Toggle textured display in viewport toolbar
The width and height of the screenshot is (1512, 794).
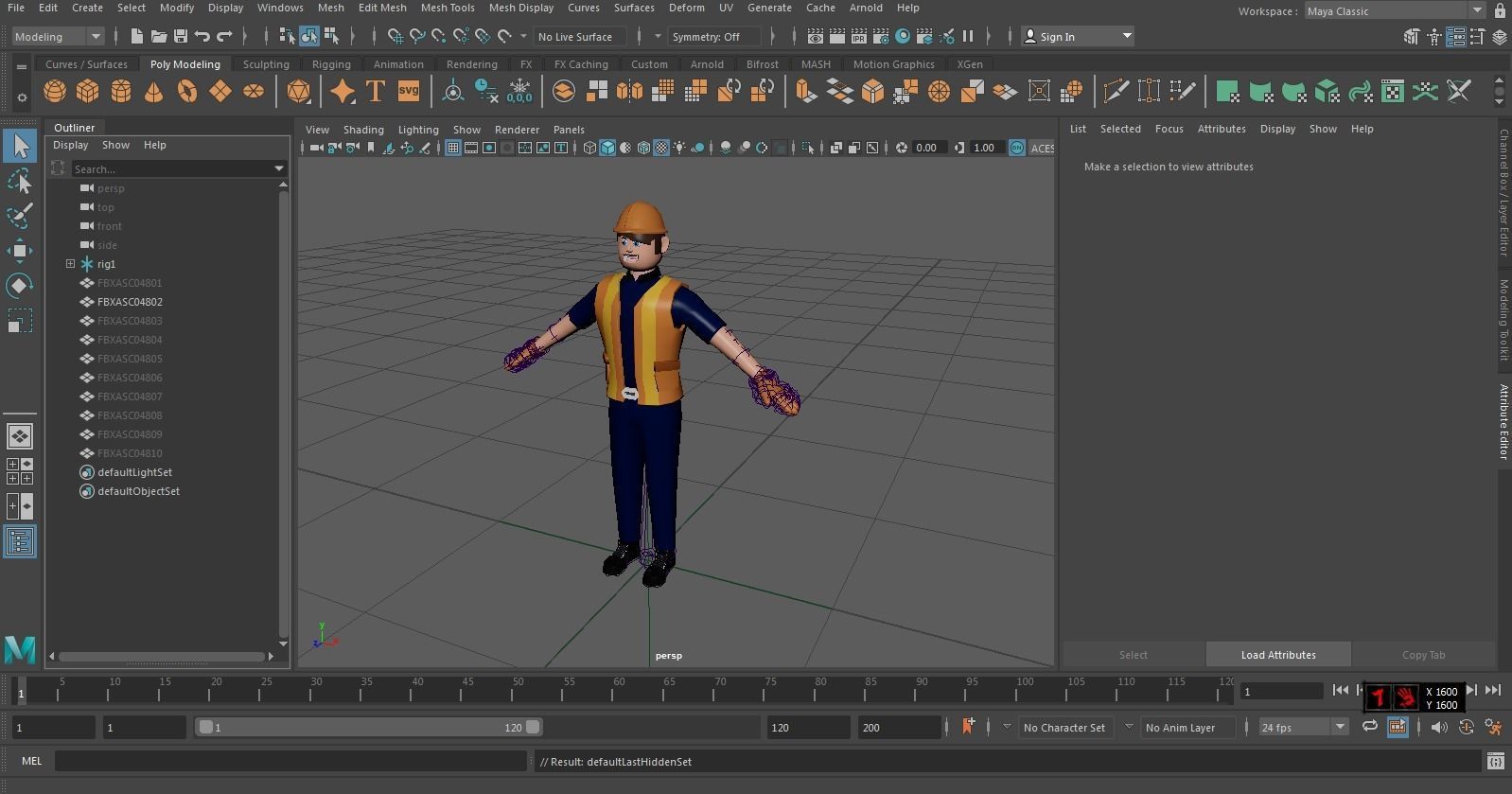[x=661, y=148]
